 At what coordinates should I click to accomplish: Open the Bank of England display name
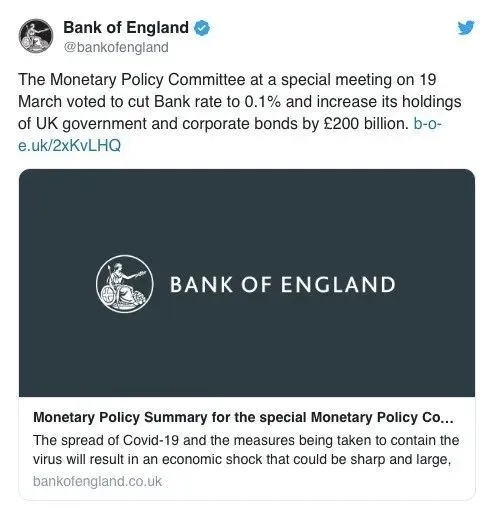tap(126, 27)
